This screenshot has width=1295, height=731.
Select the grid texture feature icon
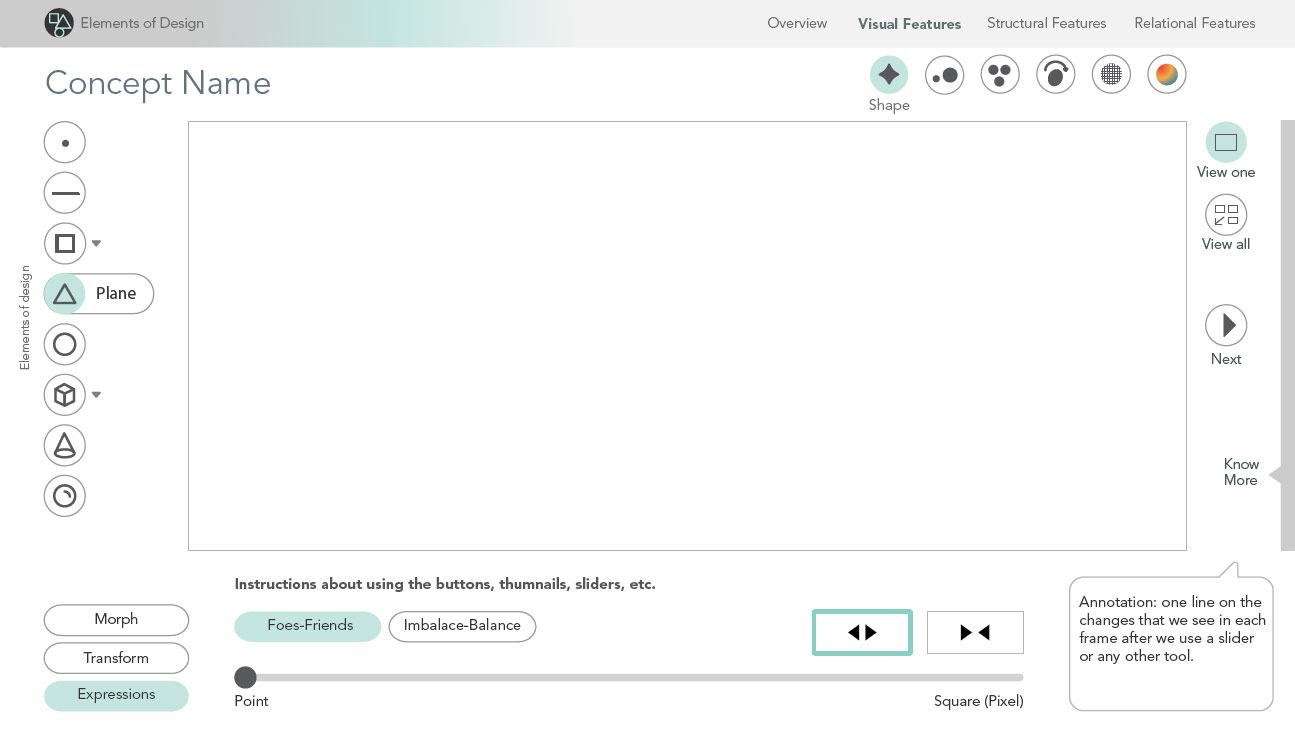[x=1110, y=74]
